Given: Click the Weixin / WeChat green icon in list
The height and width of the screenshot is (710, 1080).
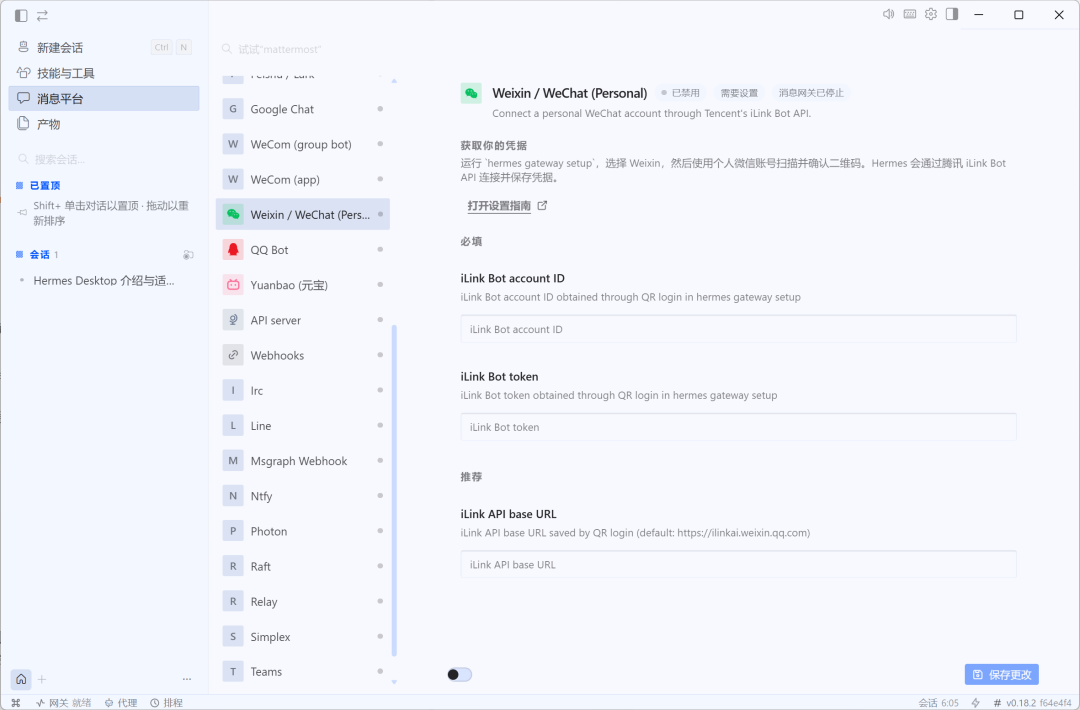Looking at the screenshot, I should [x=233, y=214].
